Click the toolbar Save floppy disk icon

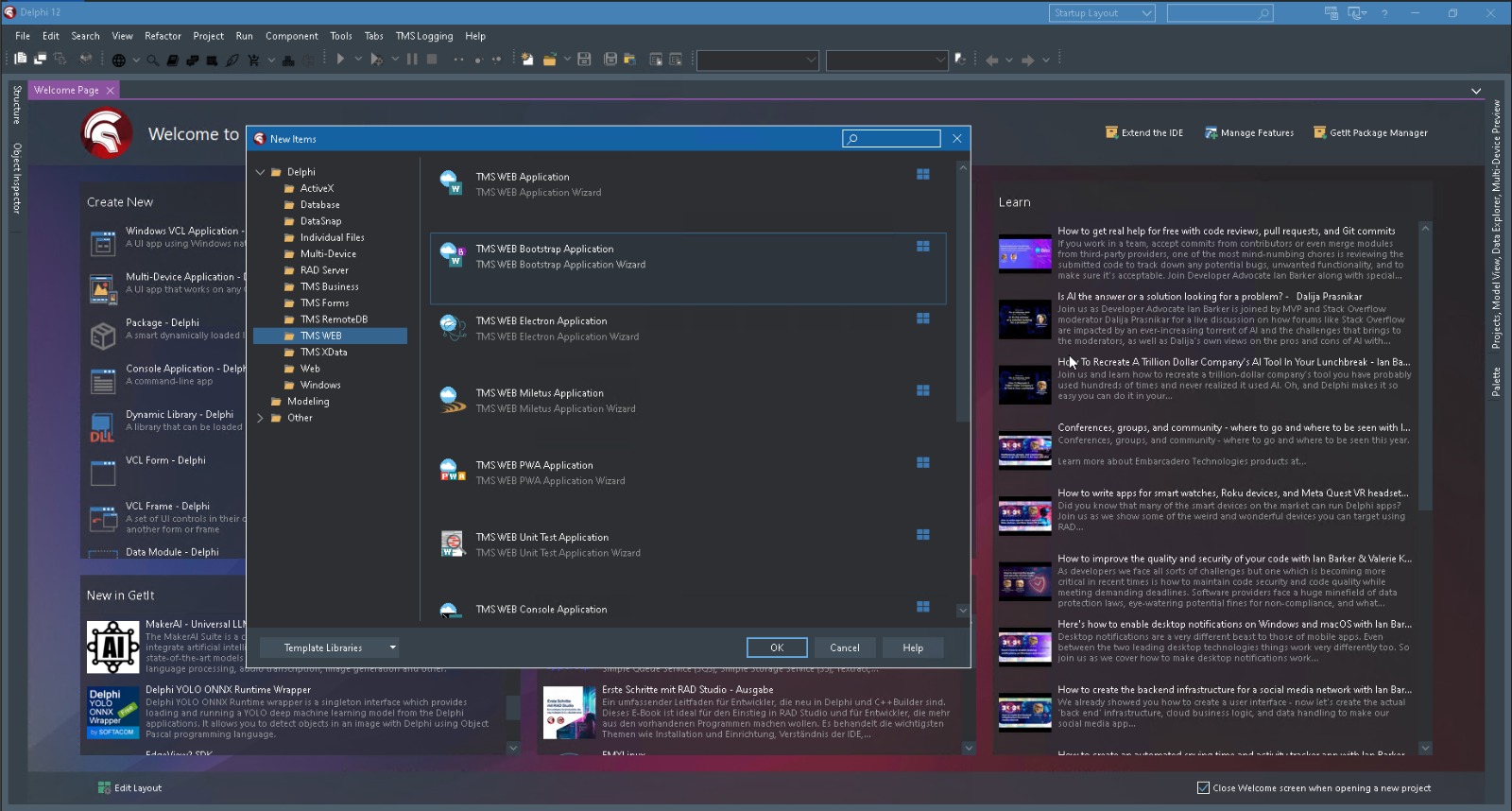pyautogui.click(x=584, y=60)
